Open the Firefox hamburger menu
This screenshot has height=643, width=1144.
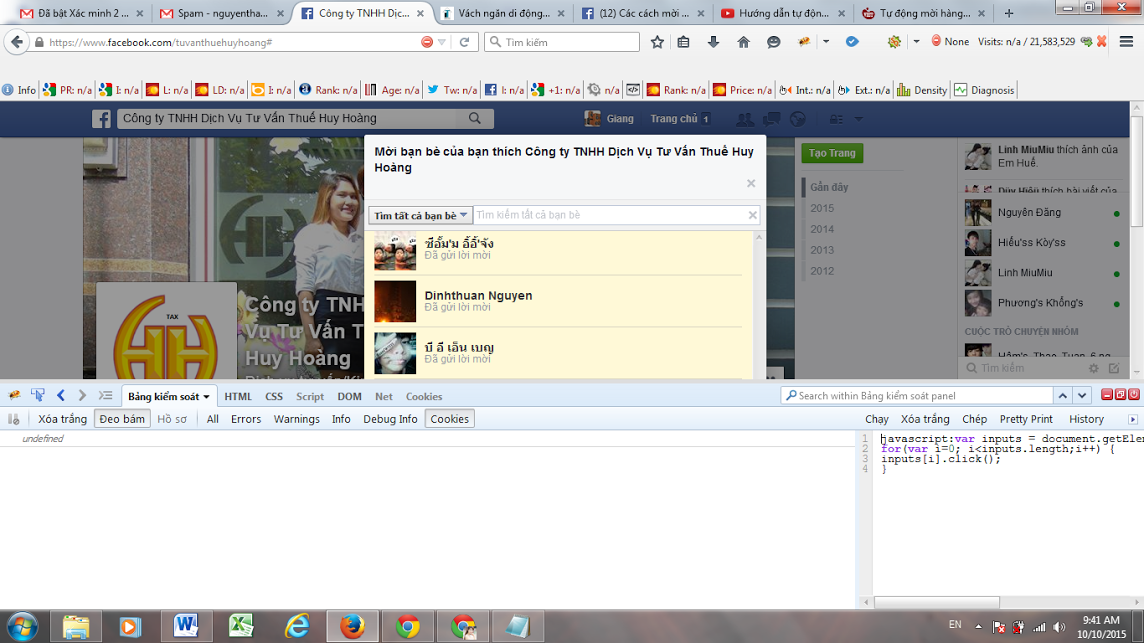point(1126,42)
